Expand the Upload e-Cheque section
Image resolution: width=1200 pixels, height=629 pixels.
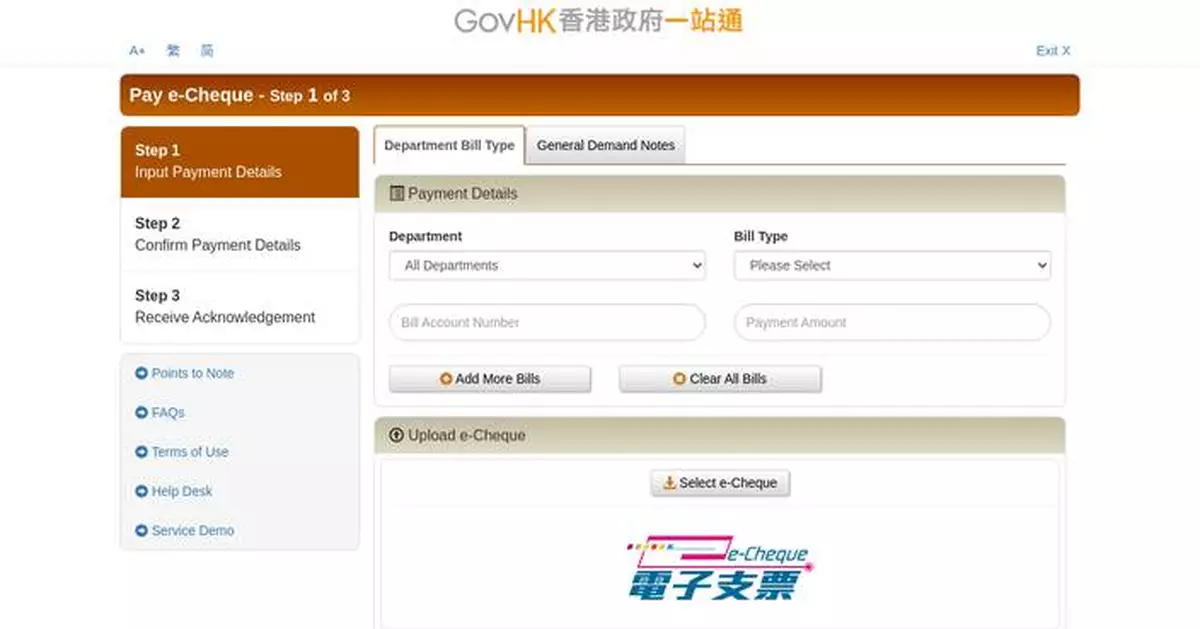click(399, 435)
